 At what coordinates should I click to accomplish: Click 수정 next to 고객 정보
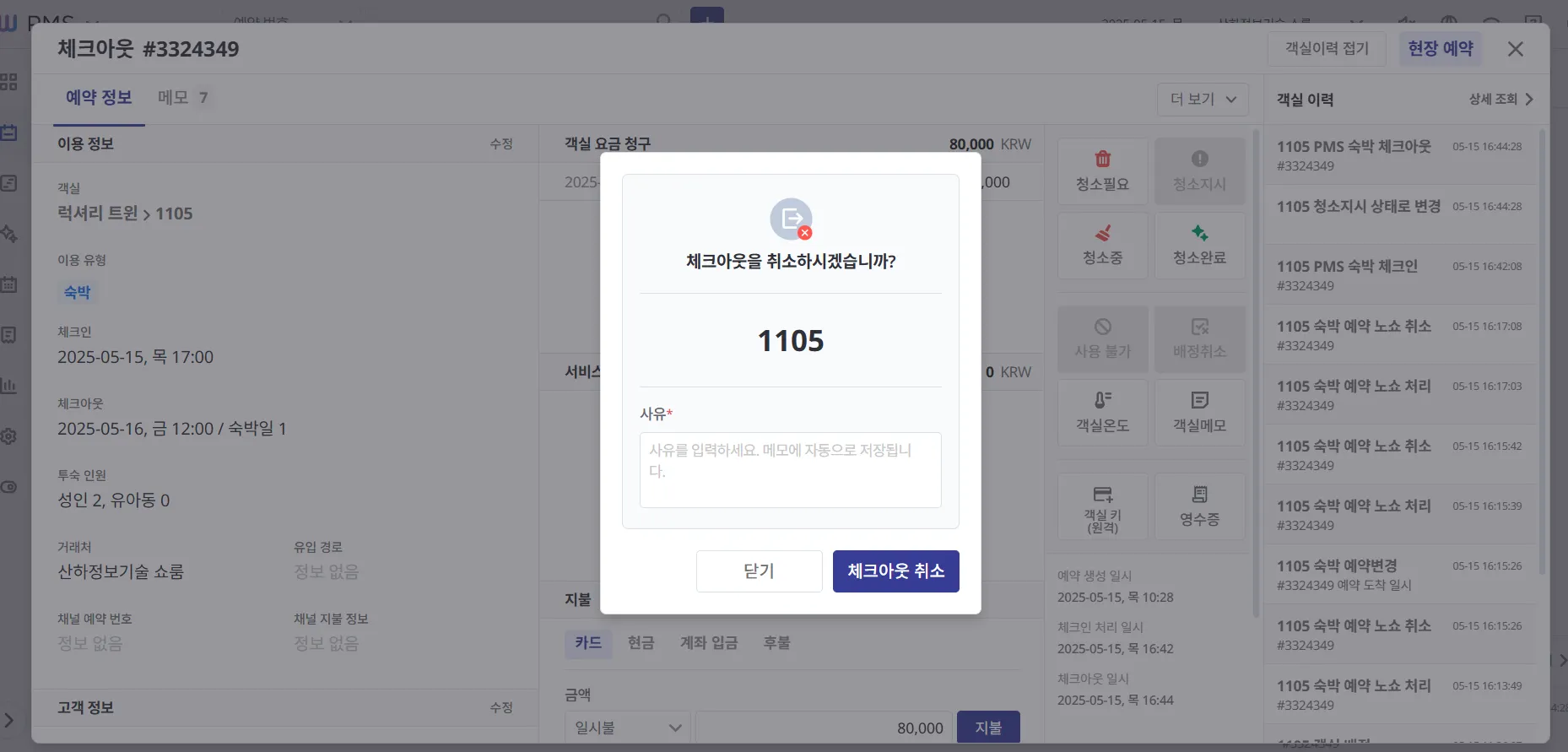501,708
